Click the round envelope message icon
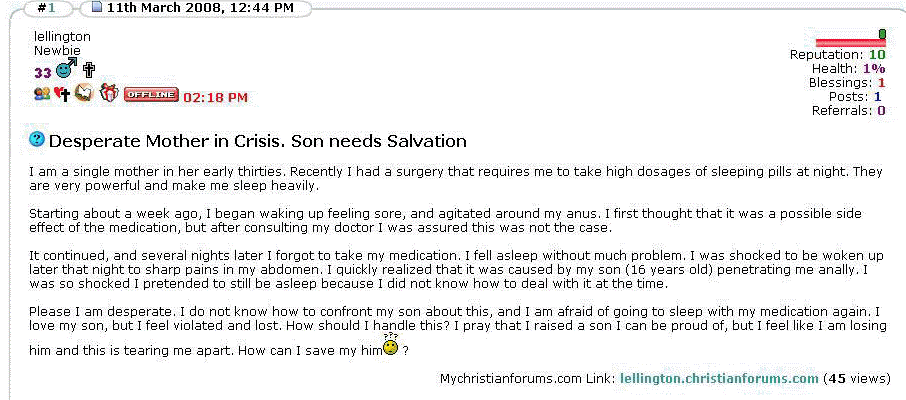 (x=84, y=93)
